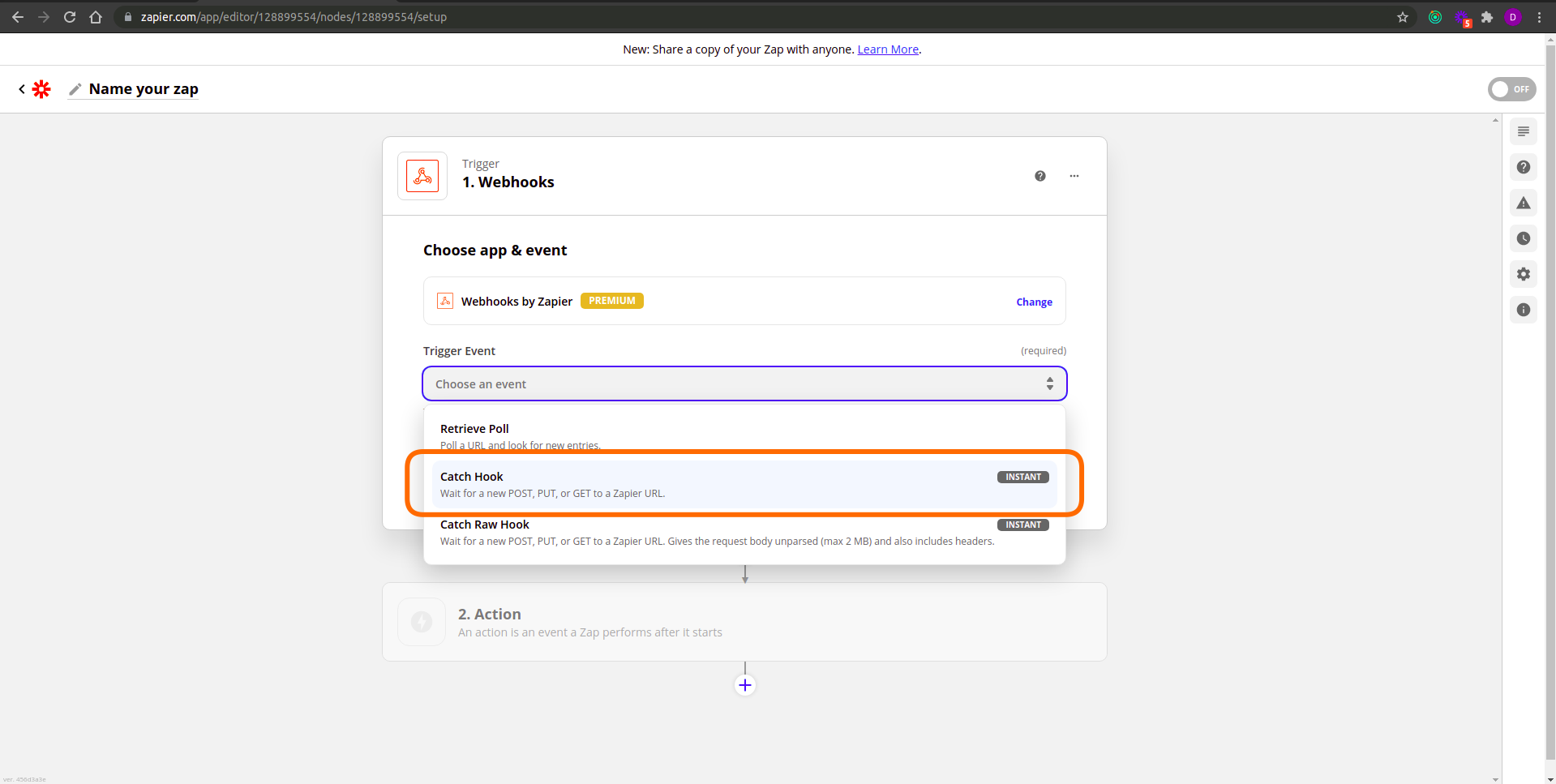The width and height of the screenshot is (1556, 784).
Task: Open the browser profile avatar D
Action: 1513,17
